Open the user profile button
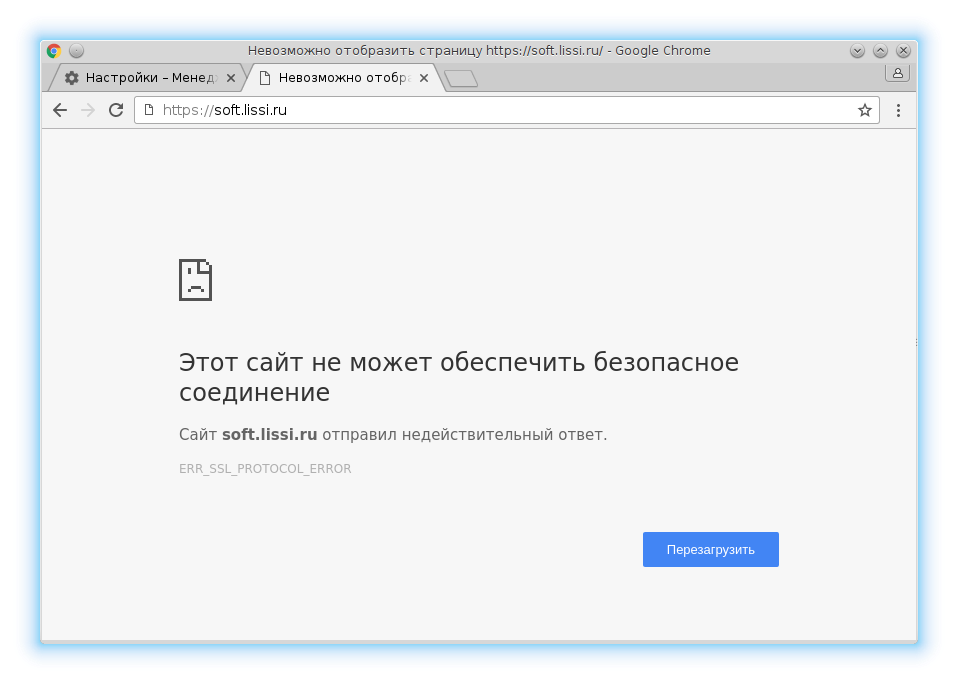Image resolution: width=958 pixels, height=684 pixels. (897, 73)
